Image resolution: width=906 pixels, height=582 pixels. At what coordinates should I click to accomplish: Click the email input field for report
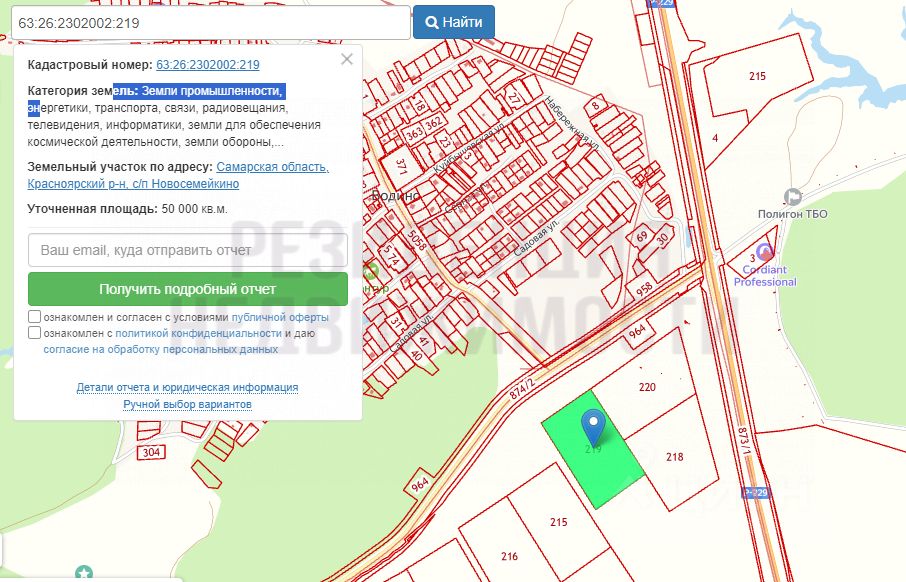tap(188, 250)
